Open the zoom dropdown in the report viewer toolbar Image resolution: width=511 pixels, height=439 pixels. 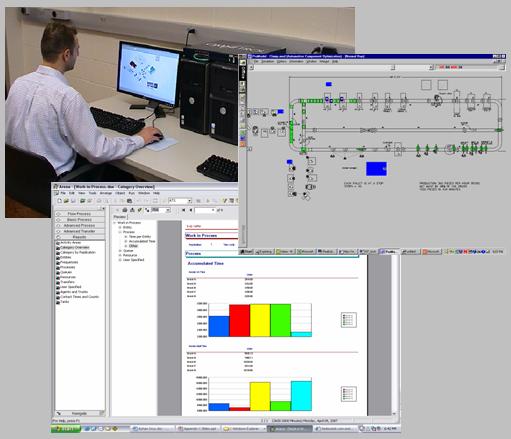pyautogui.click(x=168, y=210)
